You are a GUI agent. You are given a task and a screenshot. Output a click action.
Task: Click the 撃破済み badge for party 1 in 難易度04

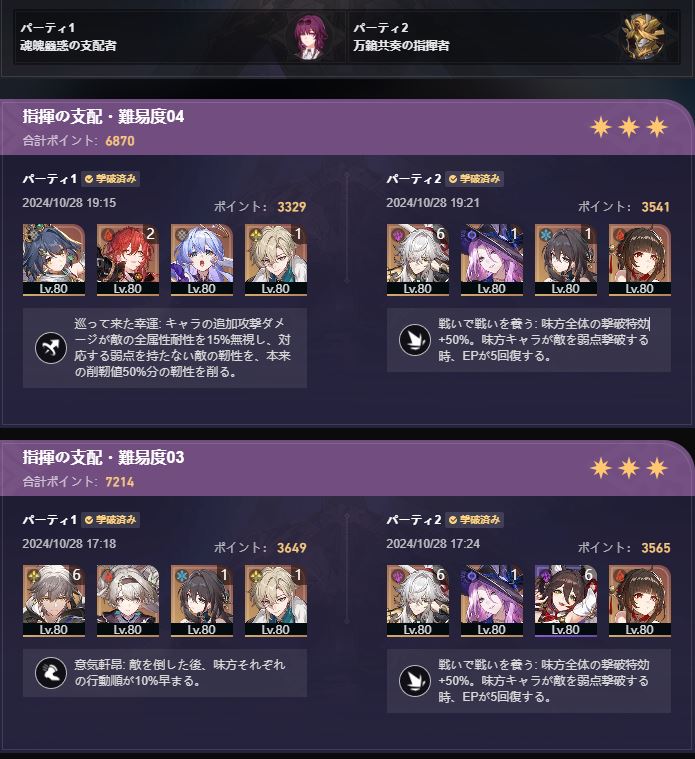point(110,179)
